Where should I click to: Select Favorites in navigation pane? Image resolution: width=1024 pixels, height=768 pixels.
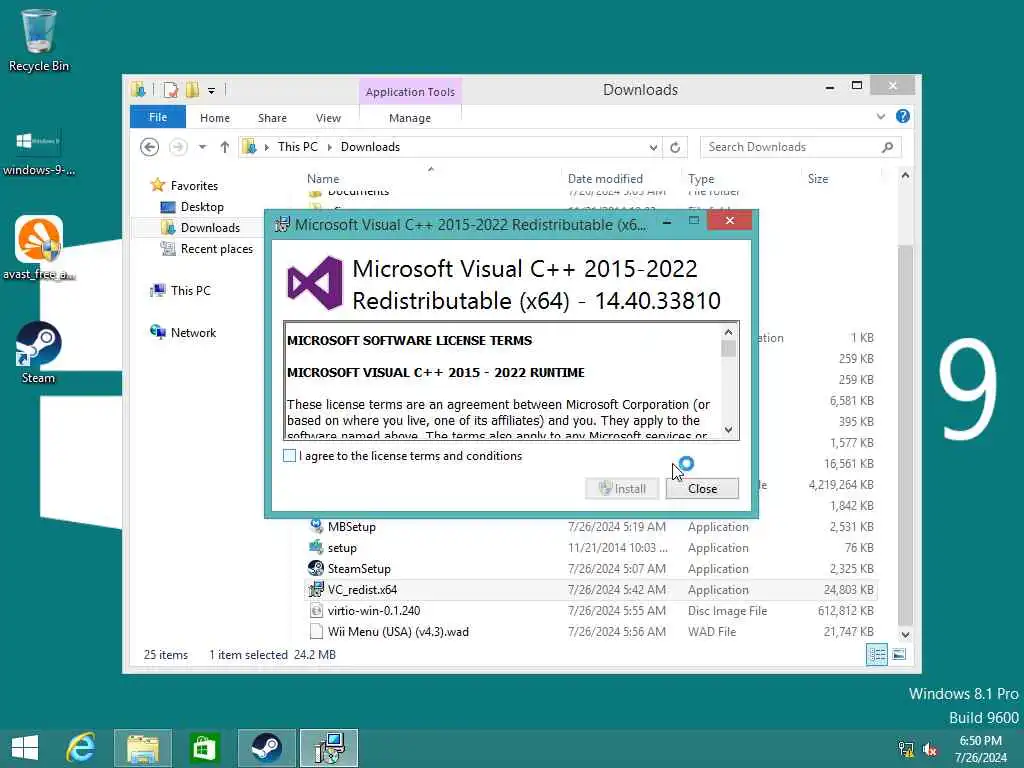[193, 185]
